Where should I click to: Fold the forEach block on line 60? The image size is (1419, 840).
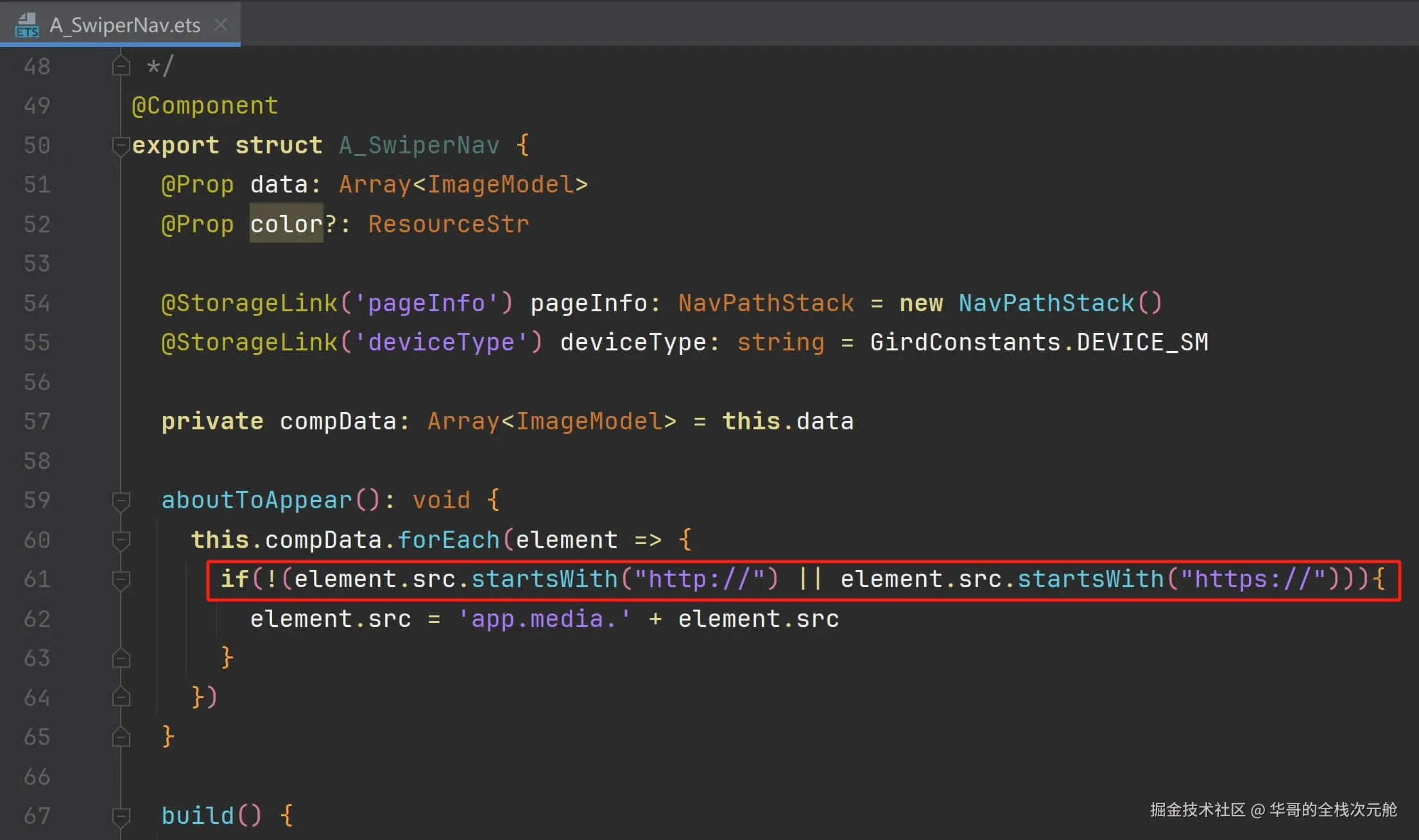(x=121, y=540)
